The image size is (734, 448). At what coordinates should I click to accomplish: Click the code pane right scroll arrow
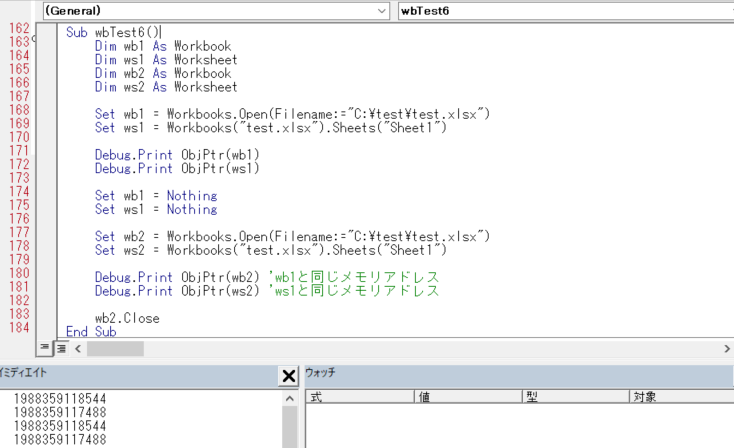[x=727, y=349]
